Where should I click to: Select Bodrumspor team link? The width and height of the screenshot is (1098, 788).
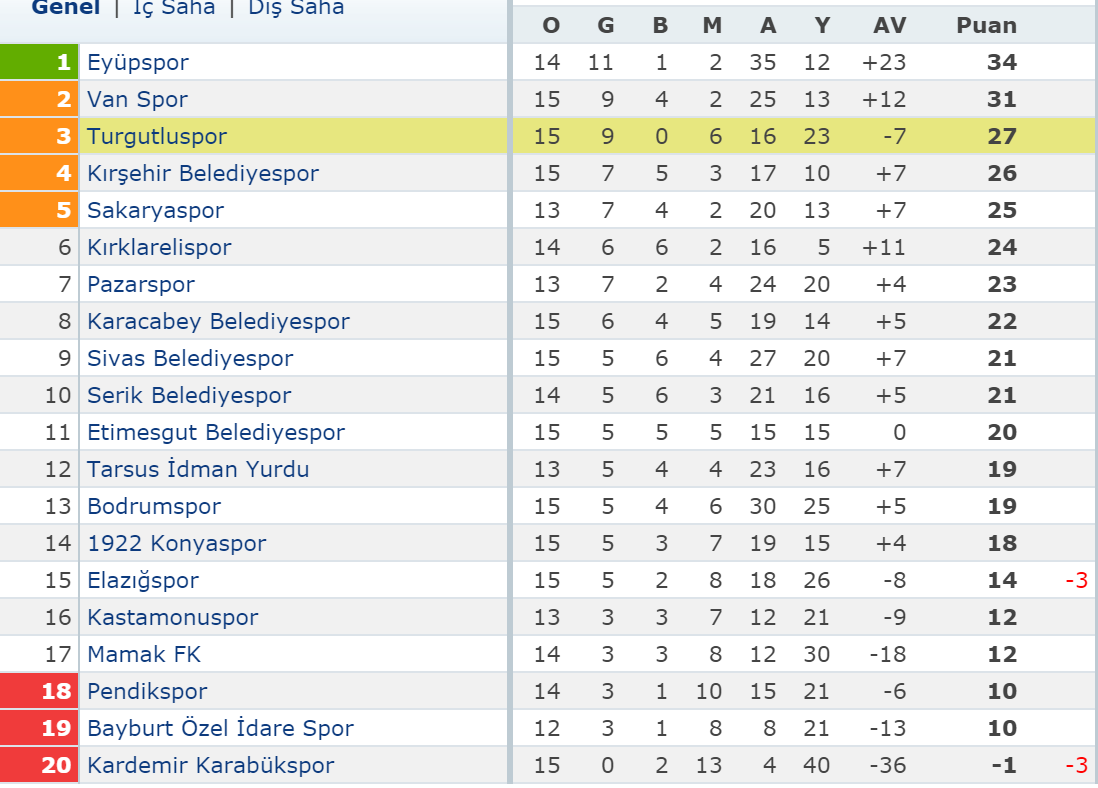pos(154,506)
